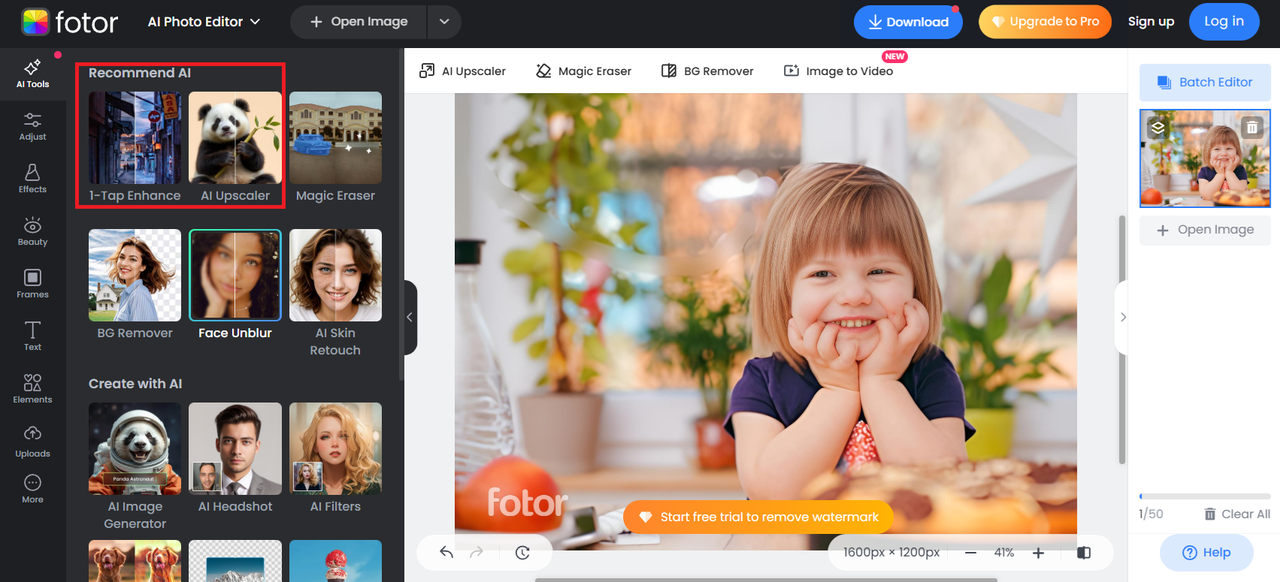This screenshot has width=1280, height=582.
Task: Open the Batch Editor
Action: [1205, 82]
